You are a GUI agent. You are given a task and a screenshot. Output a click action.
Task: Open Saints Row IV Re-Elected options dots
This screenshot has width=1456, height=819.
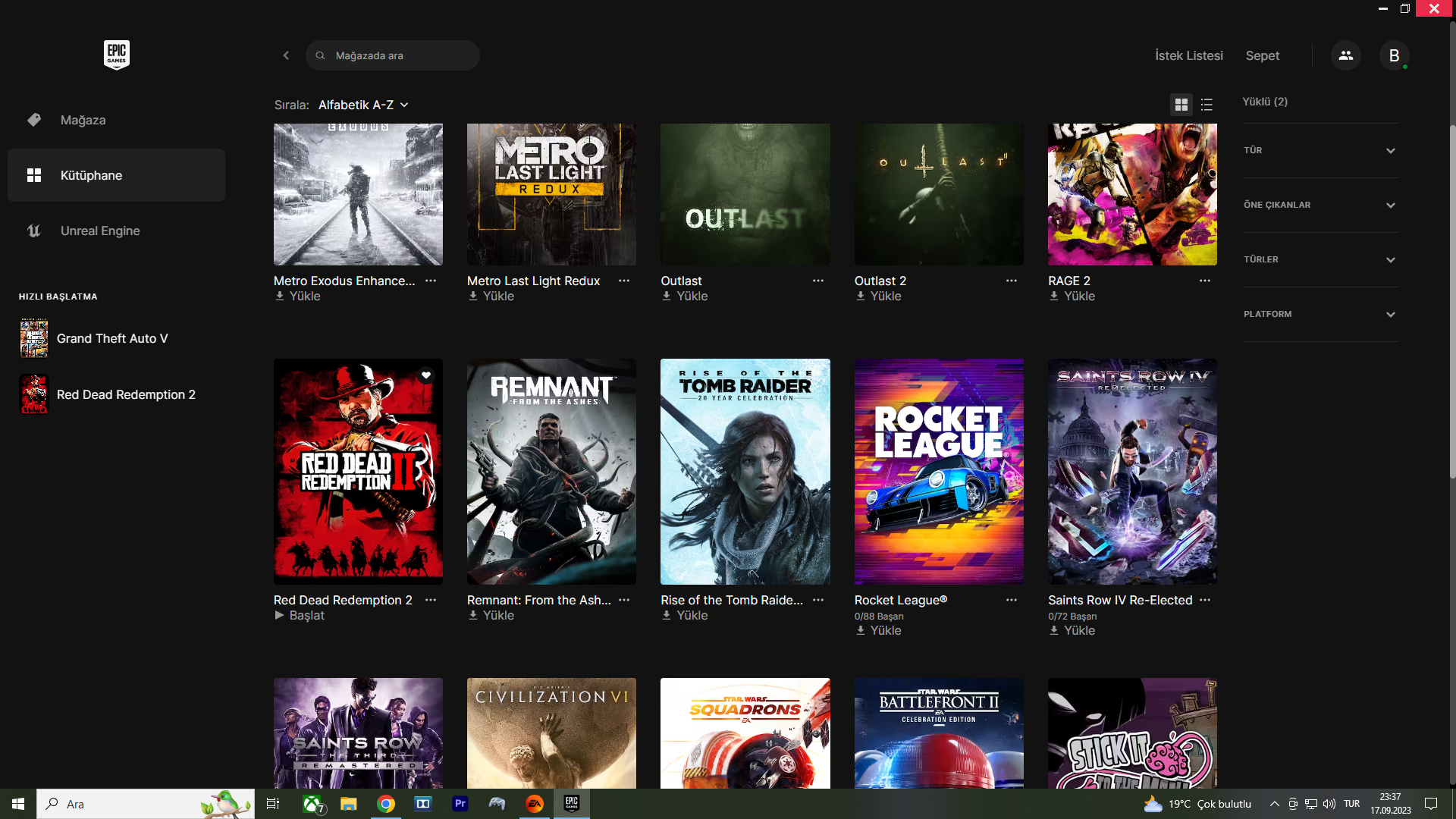click(x=1205, y=600)
